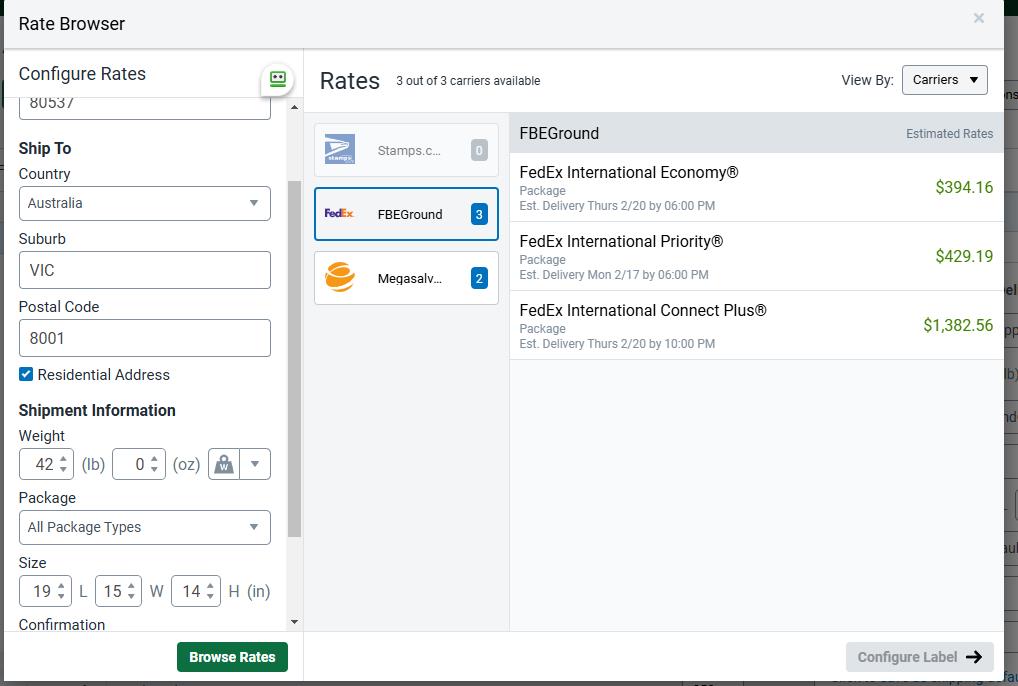Click '3 out of 3 carriers available' text
This screenshot has width=1018, height=686.
(468, 80)
